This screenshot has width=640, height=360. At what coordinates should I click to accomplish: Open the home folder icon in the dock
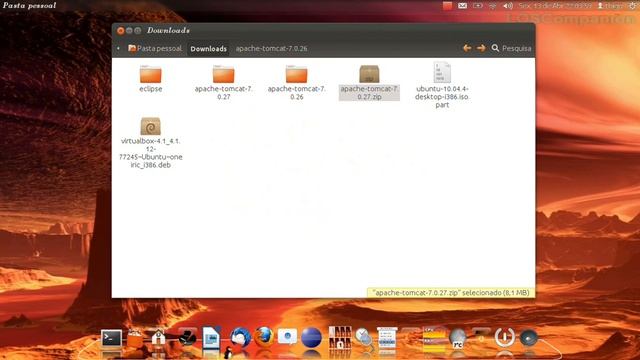pos(158,338)
